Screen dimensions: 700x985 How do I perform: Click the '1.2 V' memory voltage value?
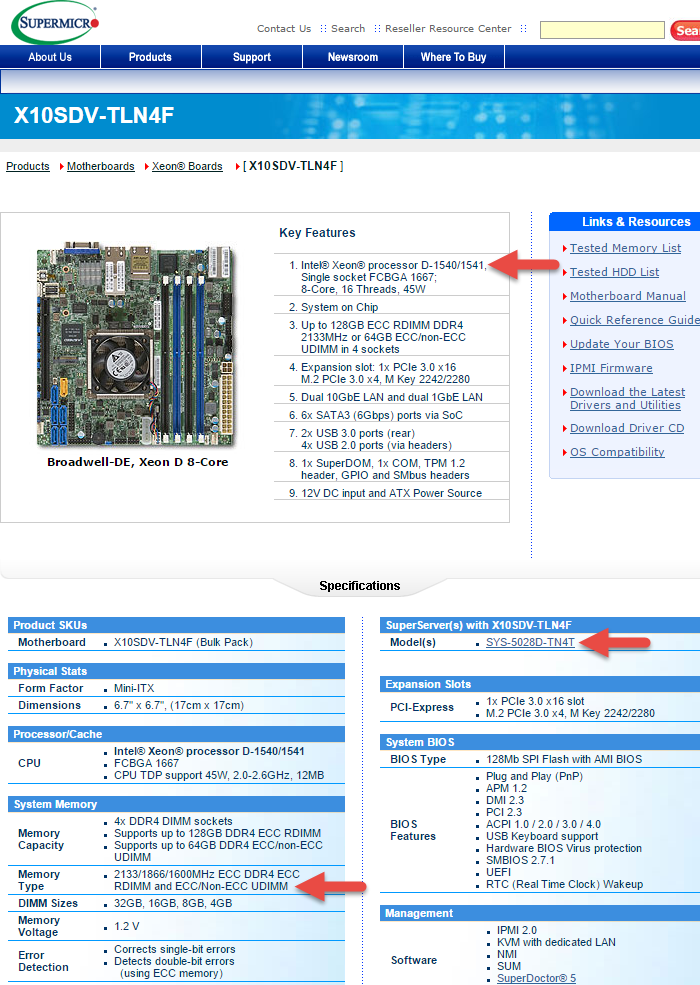tap(127, 926)
